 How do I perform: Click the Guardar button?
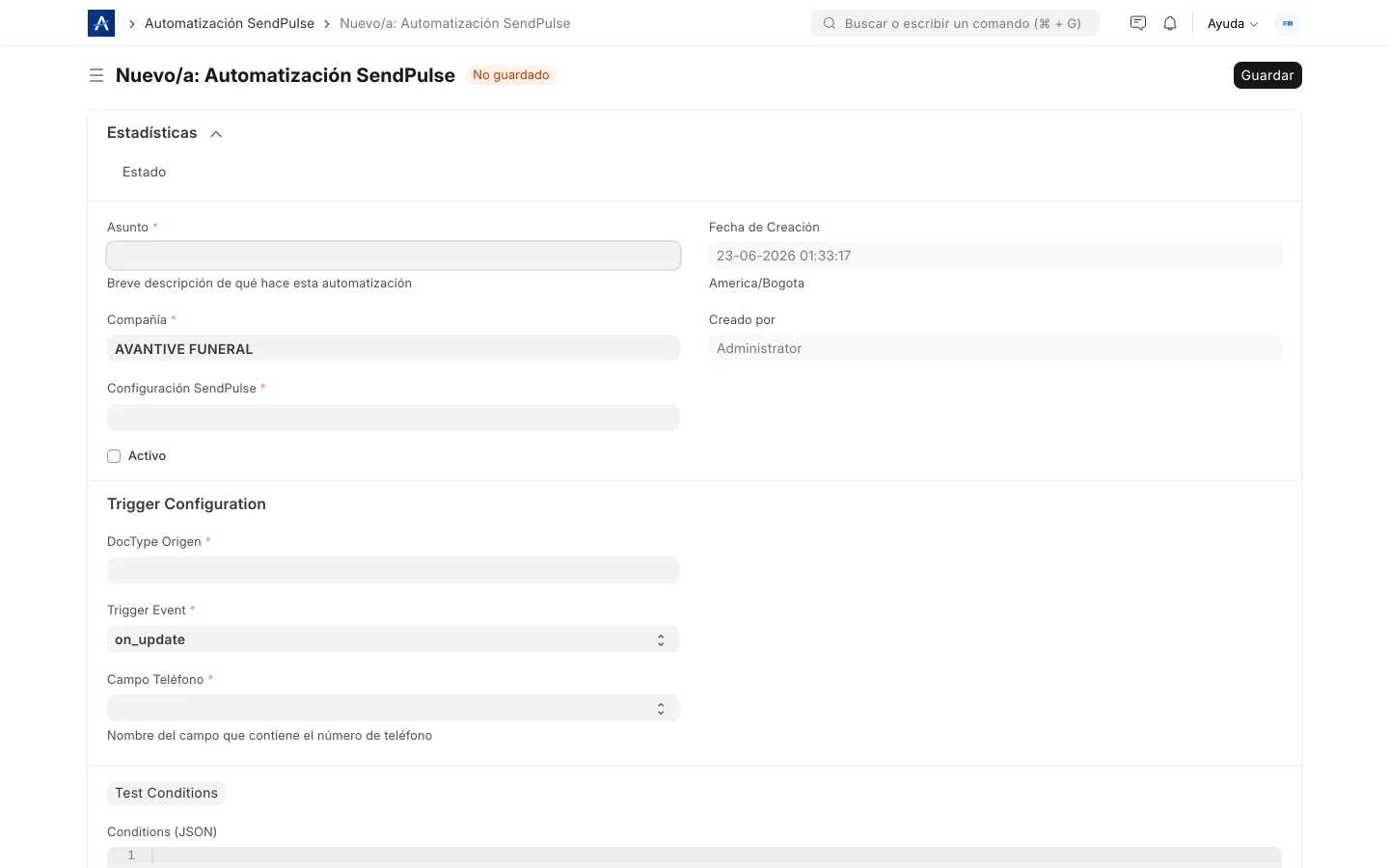pyautogui.click(x=1267, y=75)
